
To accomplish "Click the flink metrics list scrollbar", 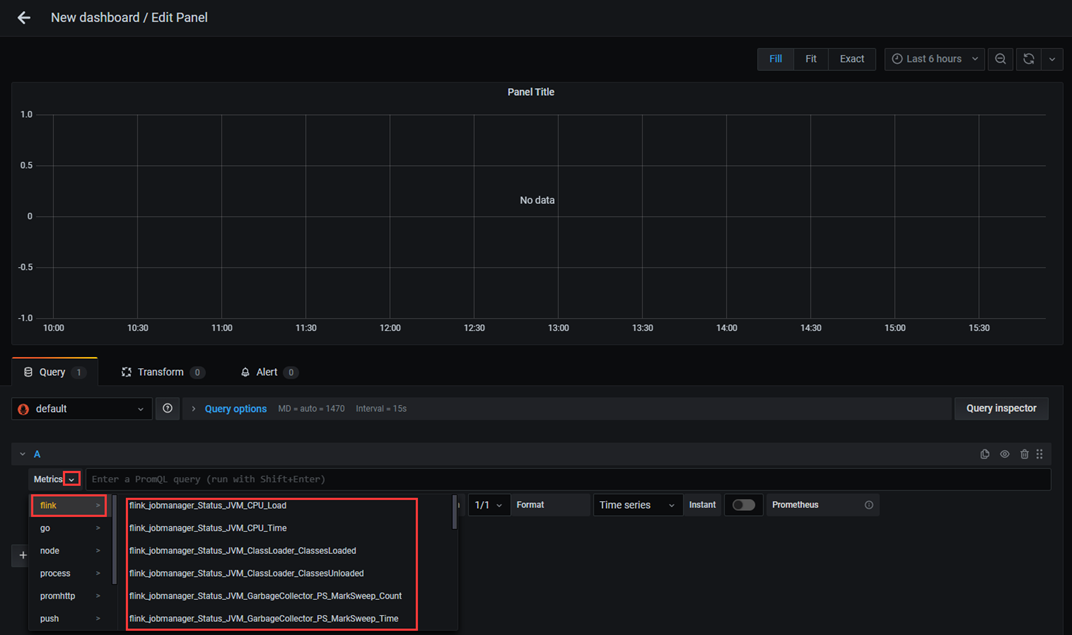I will (x=455, y=512).
